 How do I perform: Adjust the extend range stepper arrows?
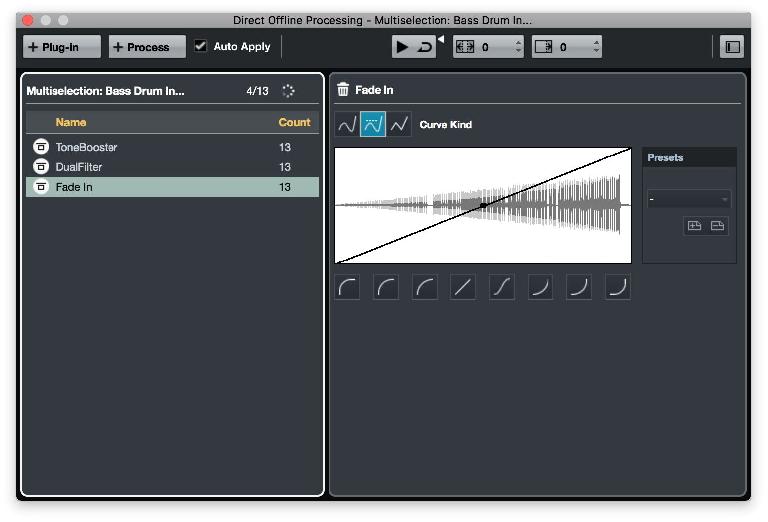point(518,47)
